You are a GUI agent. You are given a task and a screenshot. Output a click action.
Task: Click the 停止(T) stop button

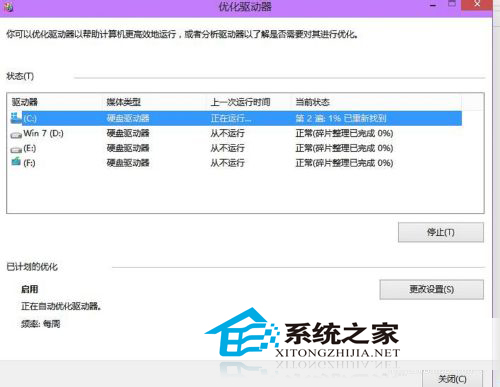(x=441, y=232)
